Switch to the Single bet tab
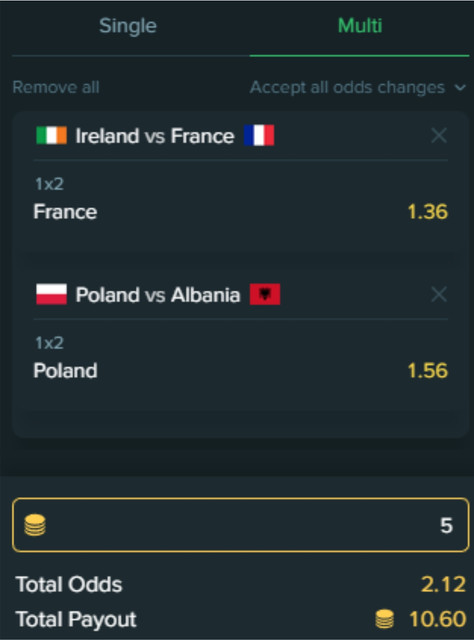 pyautogui.click(x=128, y=26)
